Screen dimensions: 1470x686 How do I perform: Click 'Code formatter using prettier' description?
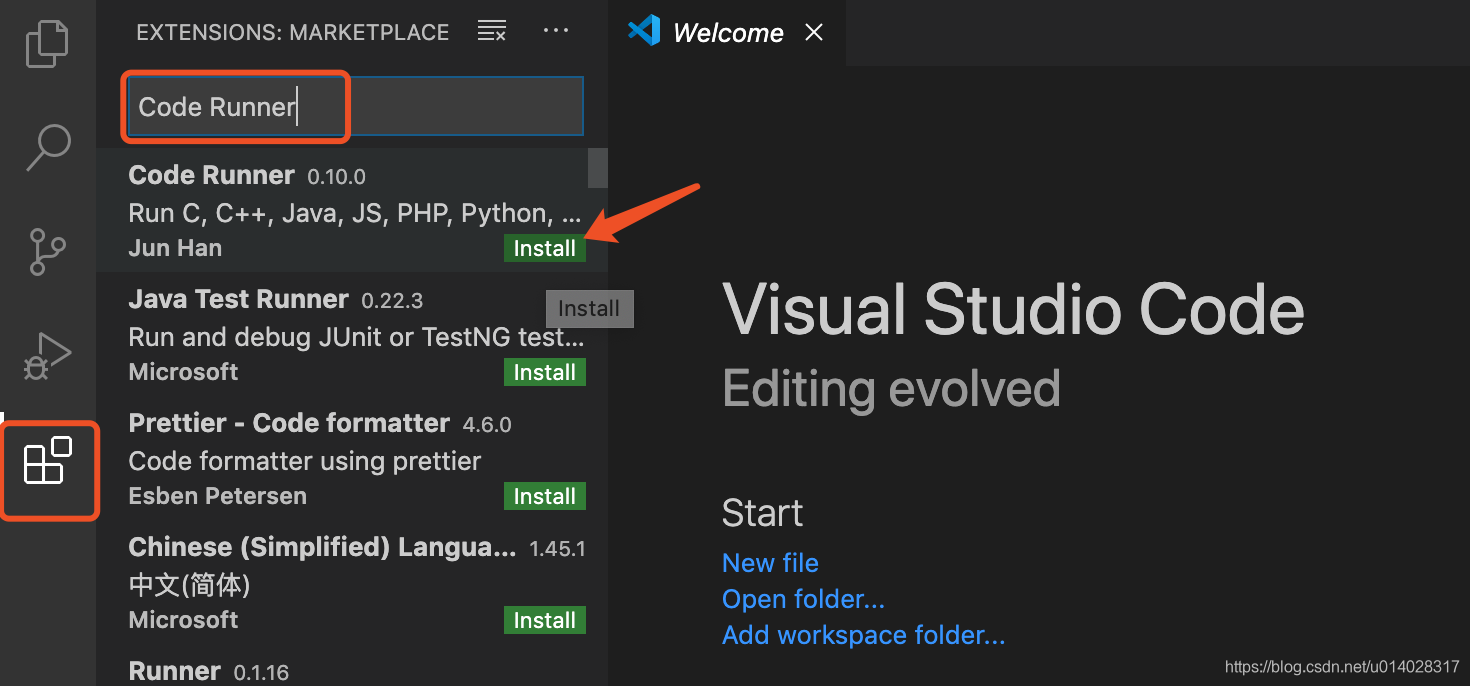pos(305,461)
